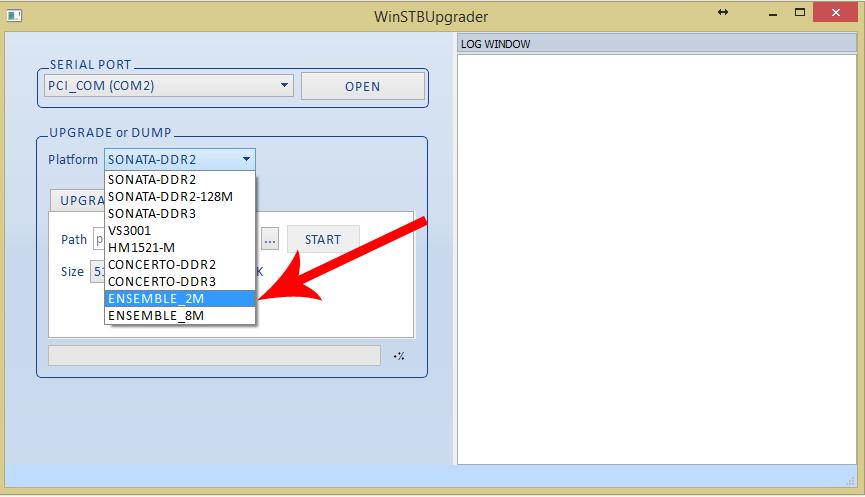
Task: Choose ENSEMBLE_8M platform option
Action: tap(180, 316)
